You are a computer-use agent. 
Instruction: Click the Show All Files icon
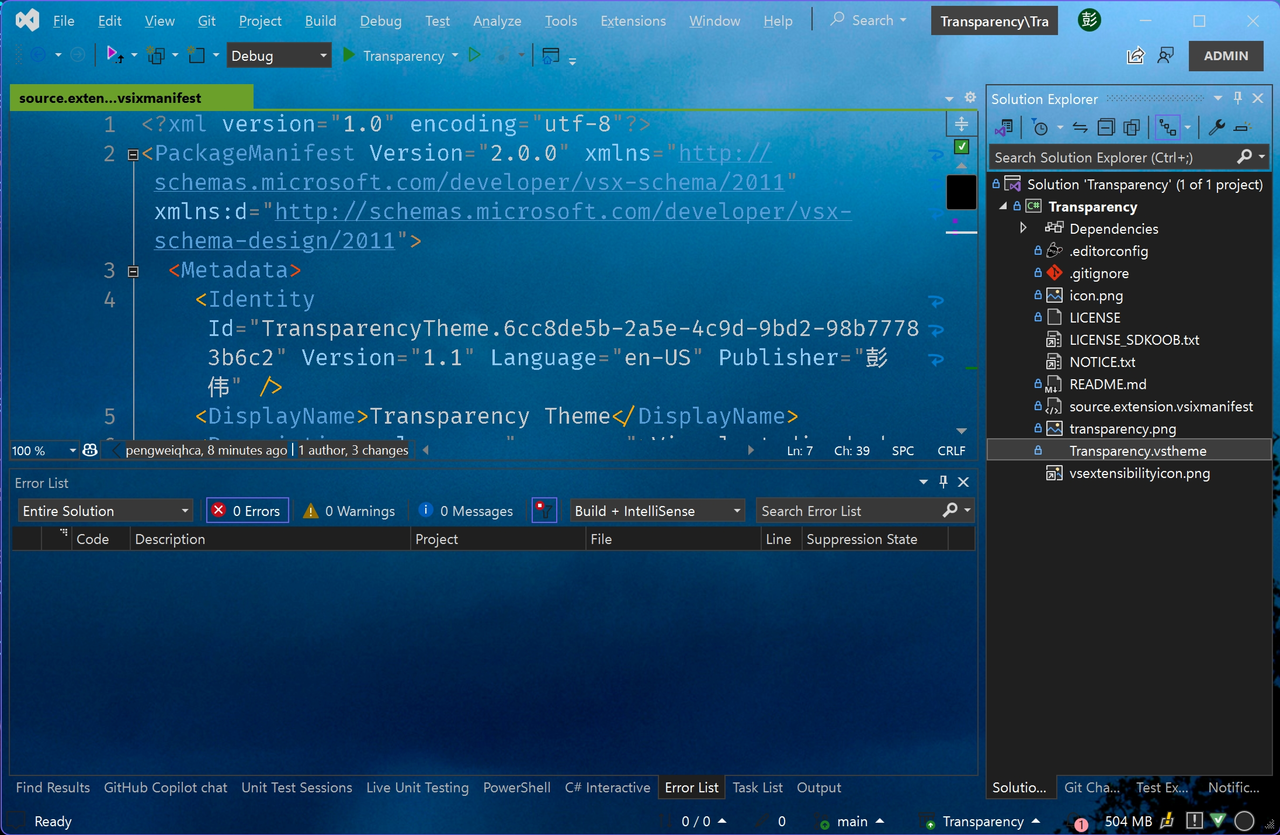pos(1131,127)
